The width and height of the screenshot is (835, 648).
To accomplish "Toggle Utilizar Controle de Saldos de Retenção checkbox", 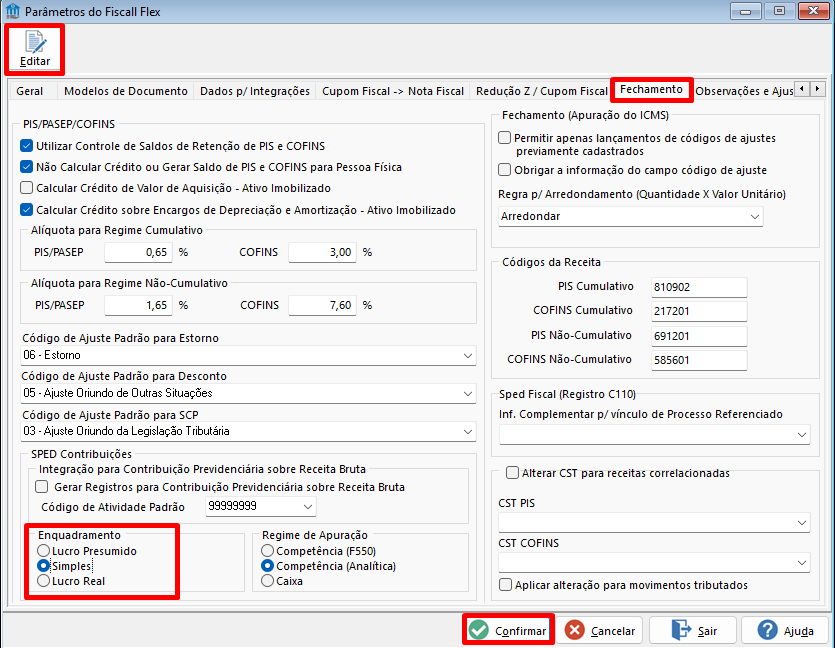I will pos(26,146).
